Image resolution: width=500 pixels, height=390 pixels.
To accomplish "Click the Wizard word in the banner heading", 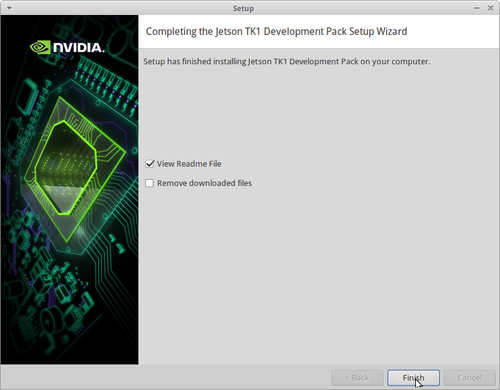I will (392, 31).
